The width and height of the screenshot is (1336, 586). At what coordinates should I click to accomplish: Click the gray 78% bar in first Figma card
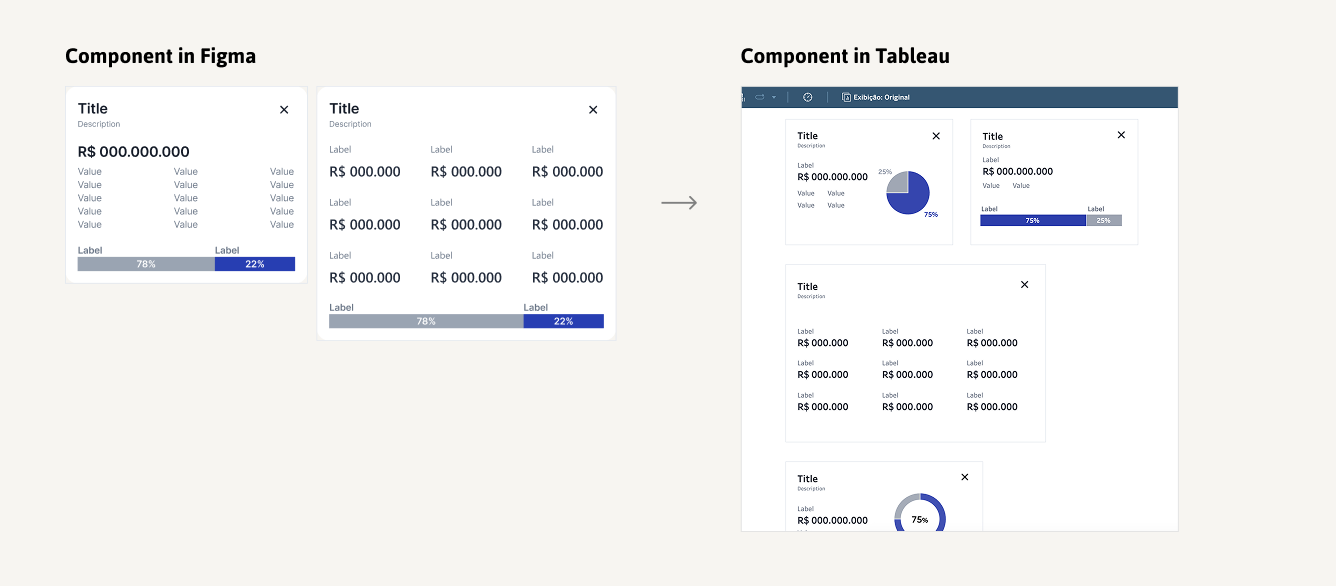tap(146, 264)
